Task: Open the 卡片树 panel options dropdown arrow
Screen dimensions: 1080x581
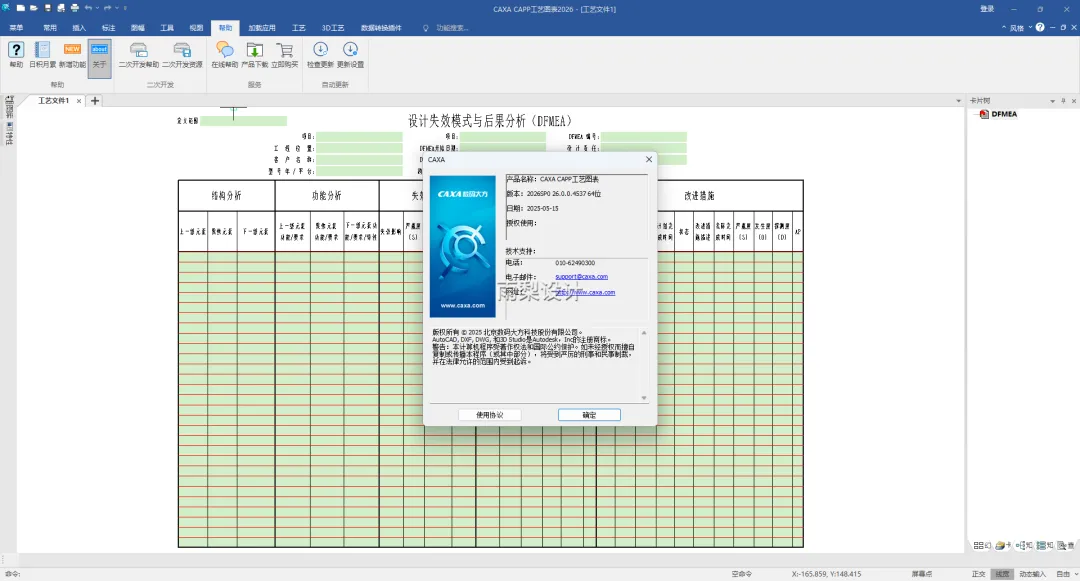Action: (x=1052, y=101)
